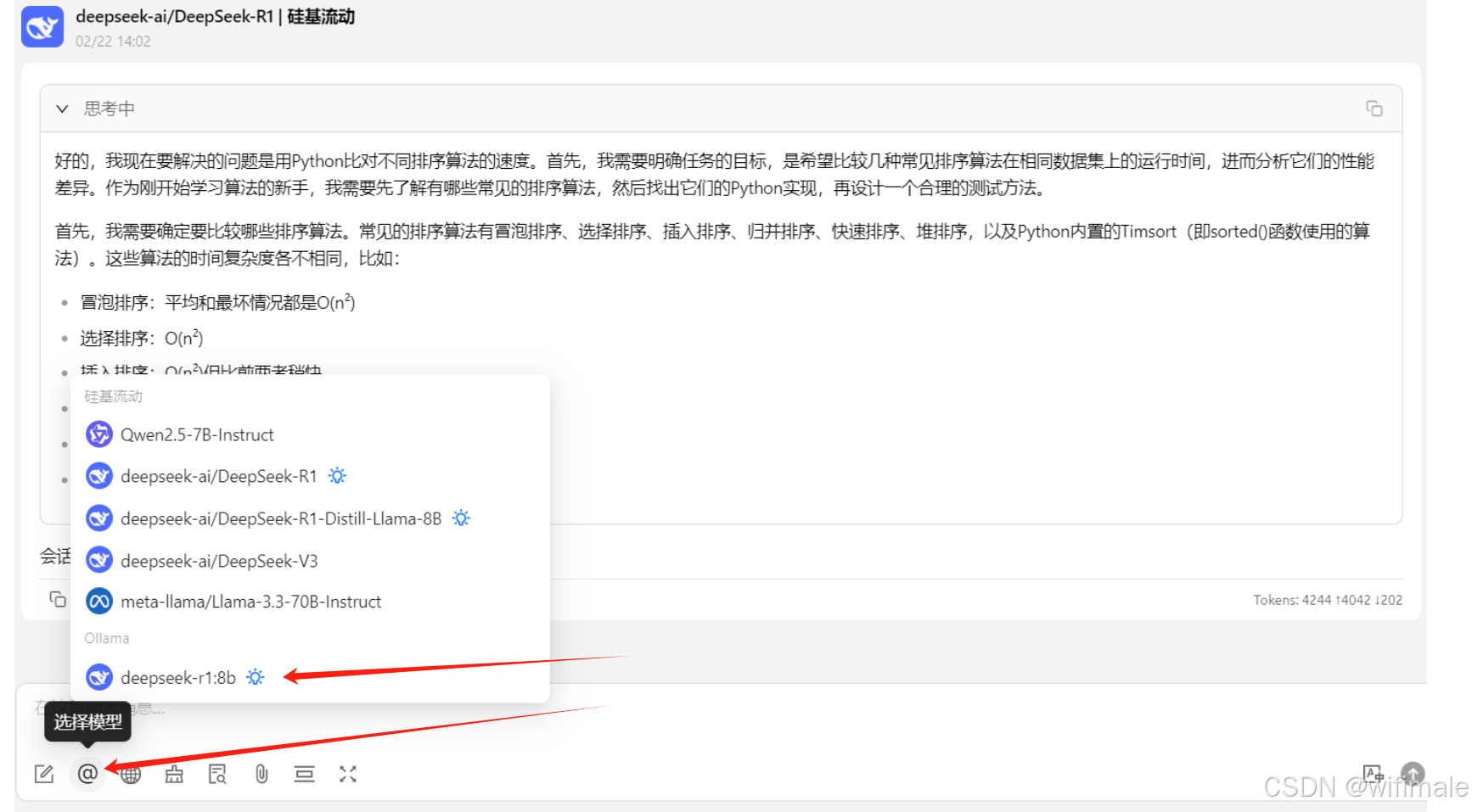Click the 选择排序: O(n²) bullet line
The height and width of the screenshot is (812, 1472).
tap(142, 338)
